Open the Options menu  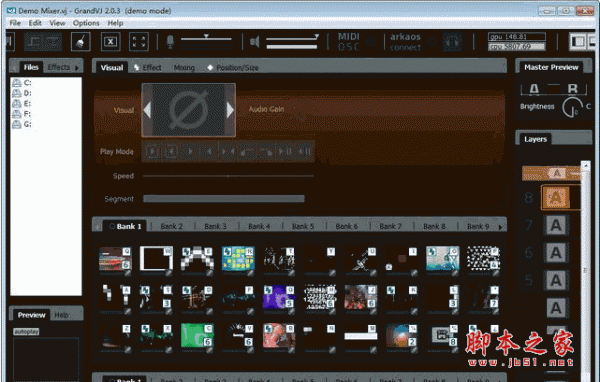point(86,23)
